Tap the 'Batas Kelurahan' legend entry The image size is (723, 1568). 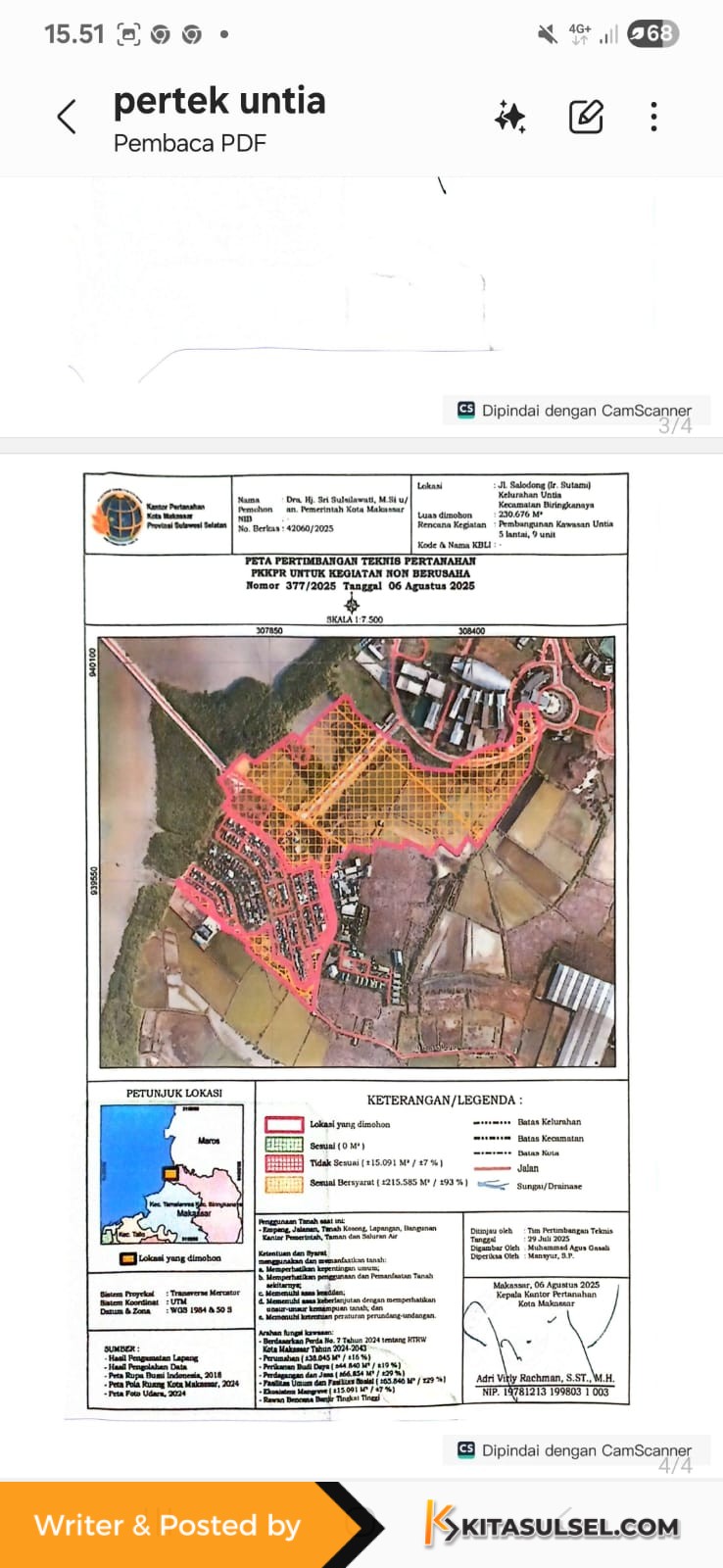coord(527,1122)
